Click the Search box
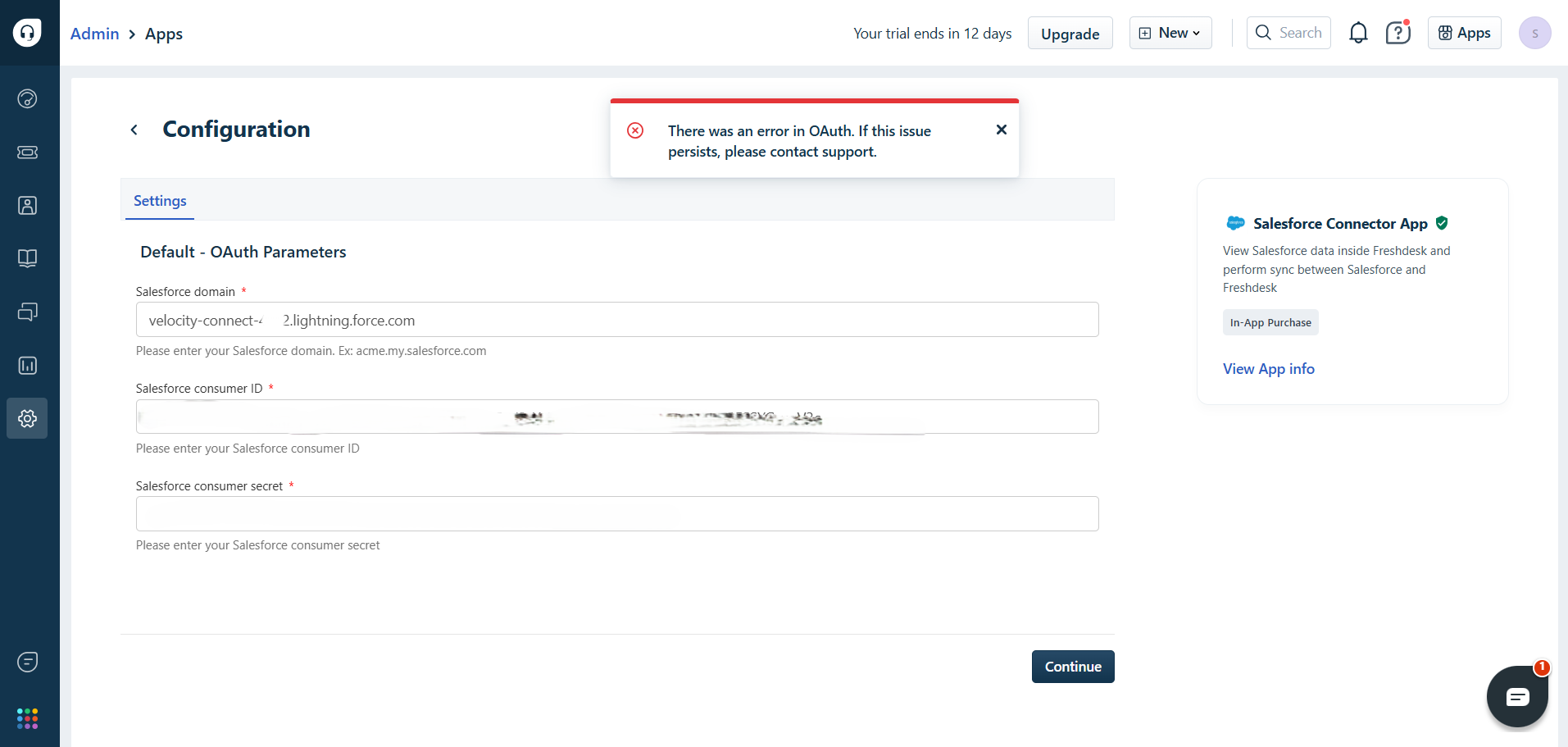The width and height of the screenshot is (1568, 747). point(1288,33)
